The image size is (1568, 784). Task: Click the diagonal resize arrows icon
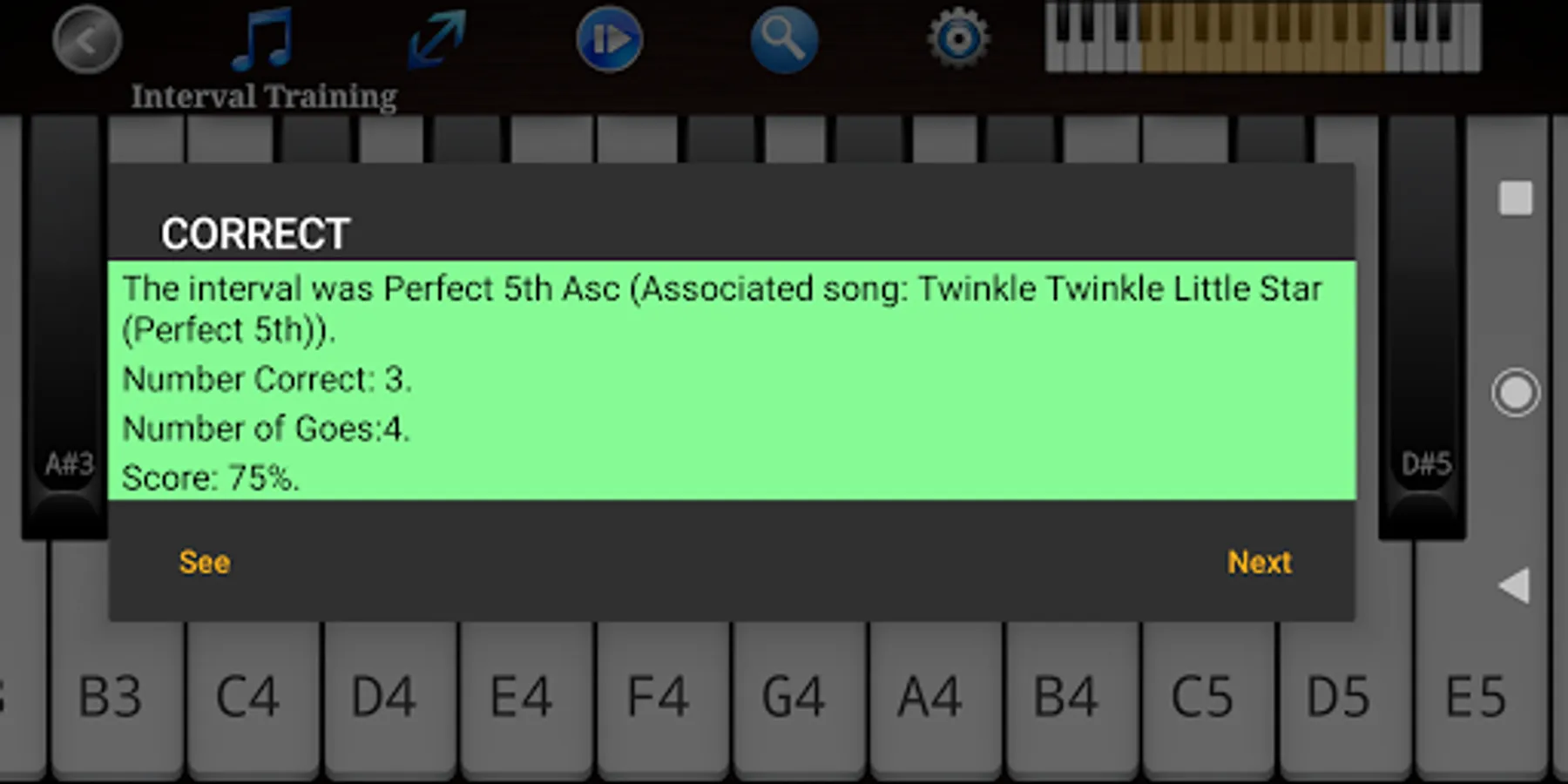(x=436, y=39)
